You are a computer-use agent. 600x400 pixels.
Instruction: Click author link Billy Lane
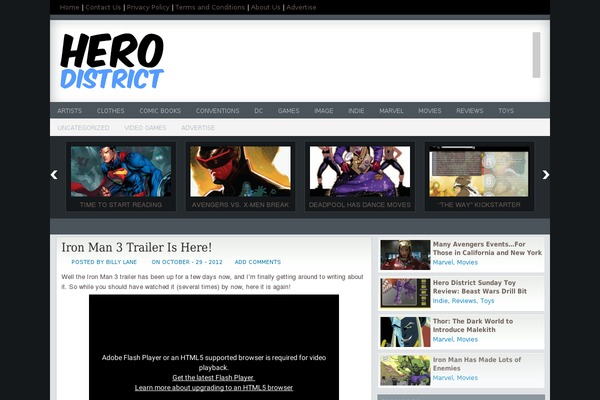[121, 262]
